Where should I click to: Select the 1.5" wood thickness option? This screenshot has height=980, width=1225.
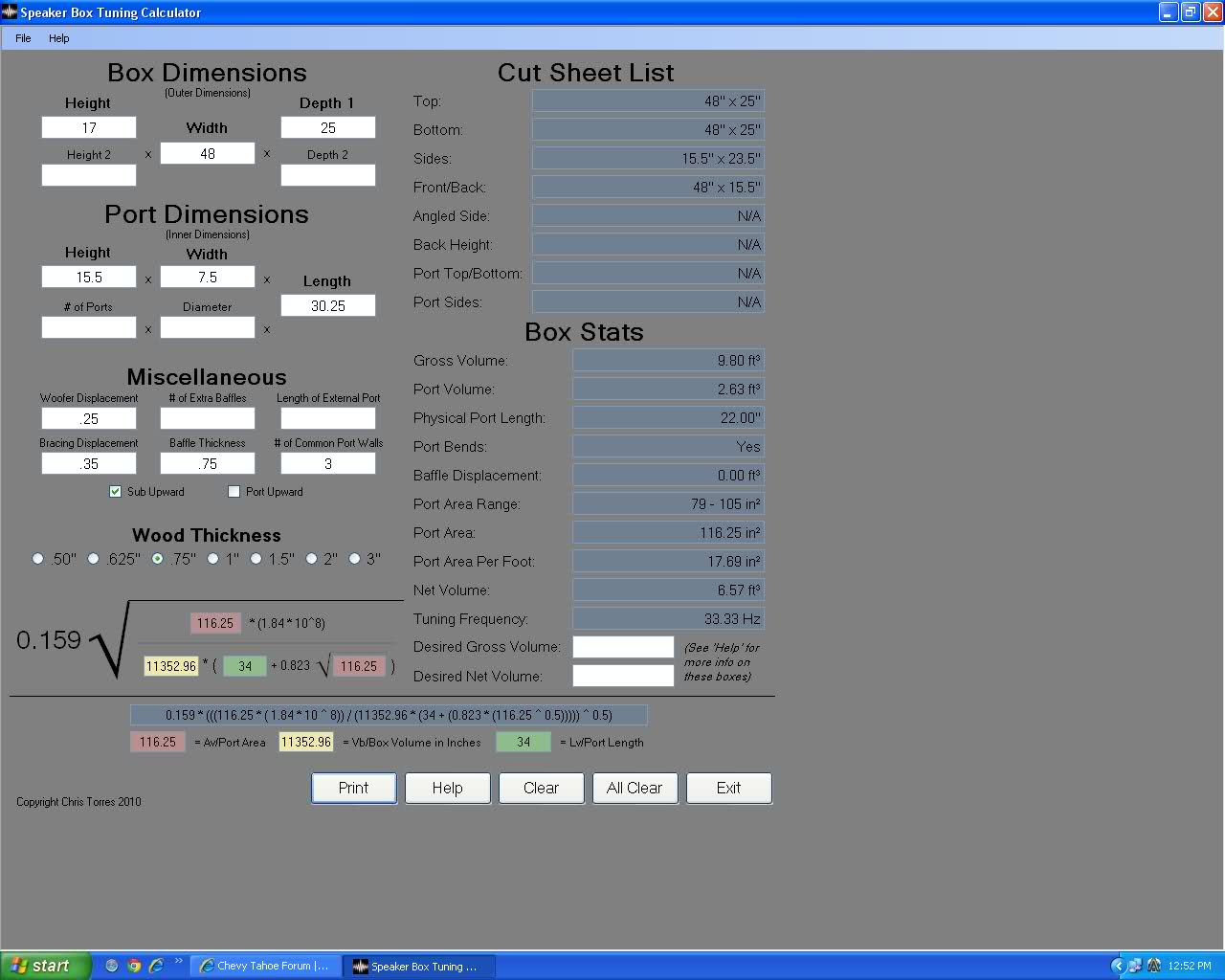256,559
